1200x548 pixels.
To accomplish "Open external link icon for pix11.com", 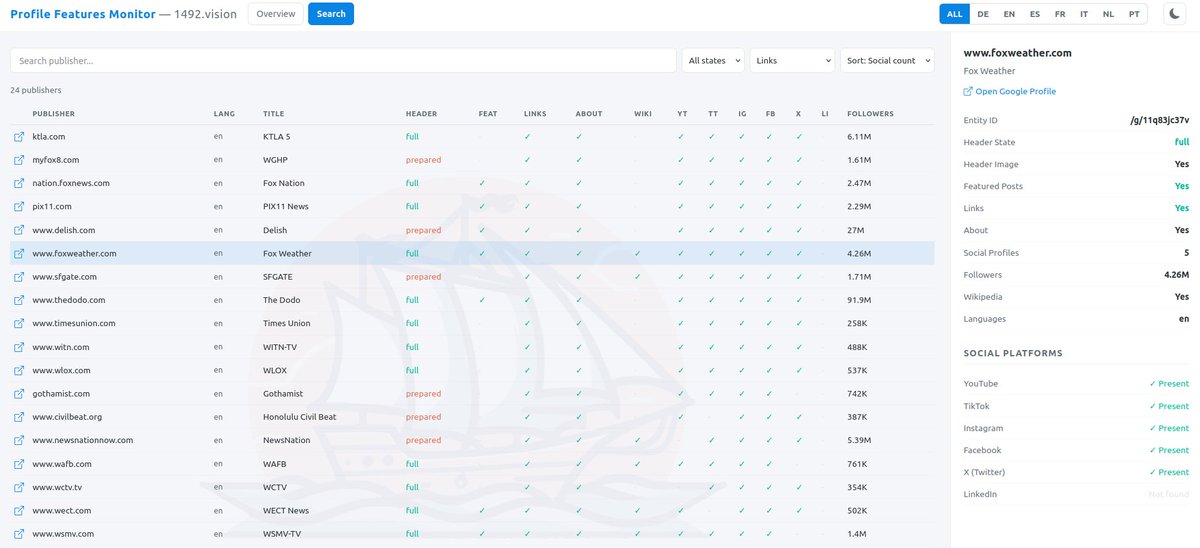I will [x=19, y=206].
